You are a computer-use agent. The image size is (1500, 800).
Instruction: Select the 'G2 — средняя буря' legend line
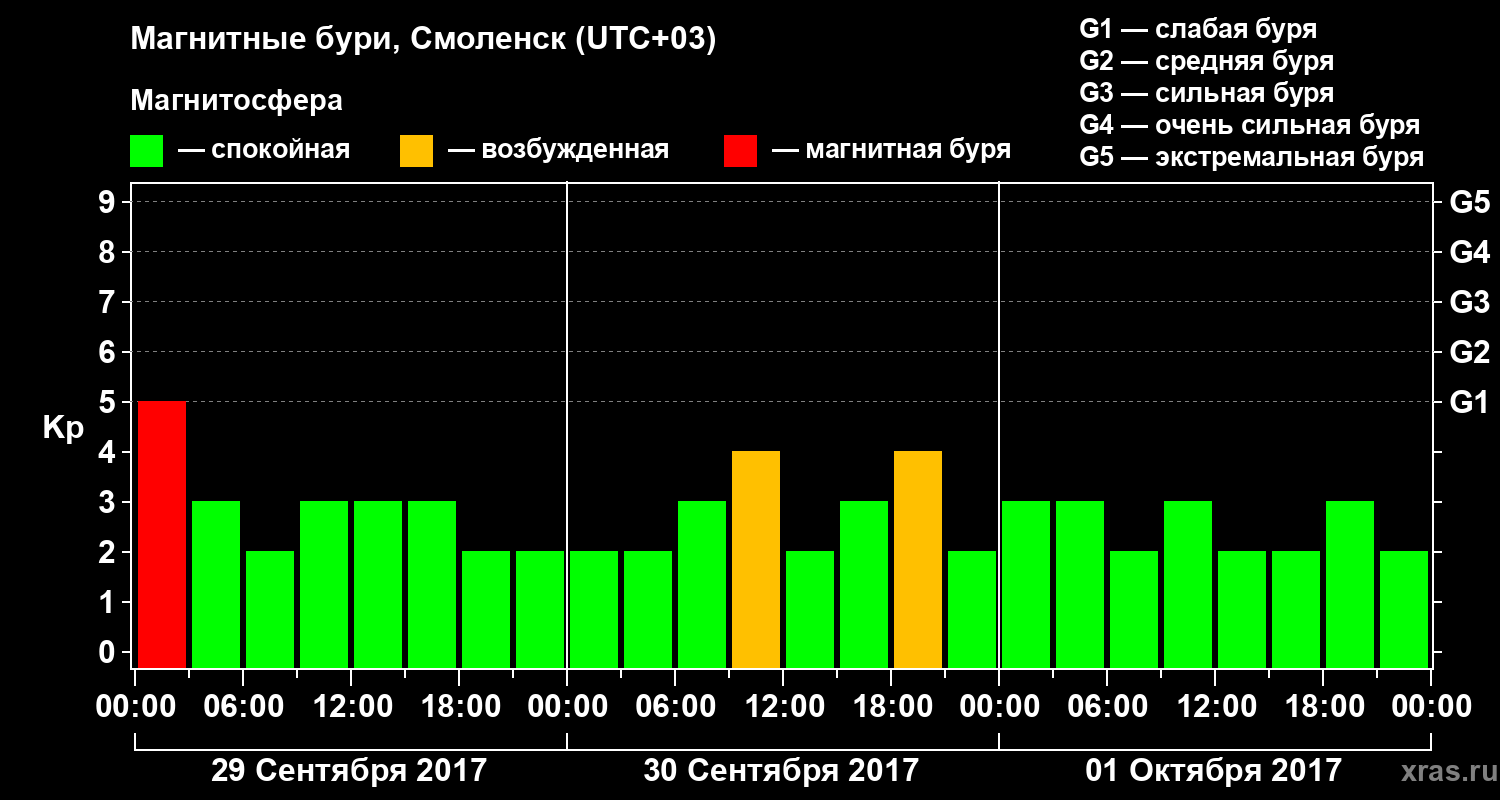[1207, 61]
